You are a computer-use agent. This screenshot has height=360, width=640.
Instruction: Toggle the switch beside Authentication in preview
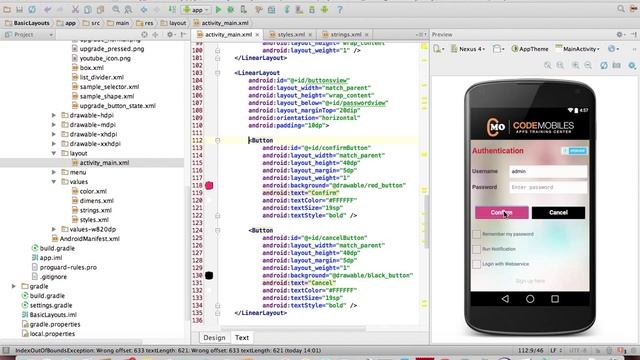[x=575, y=151]
